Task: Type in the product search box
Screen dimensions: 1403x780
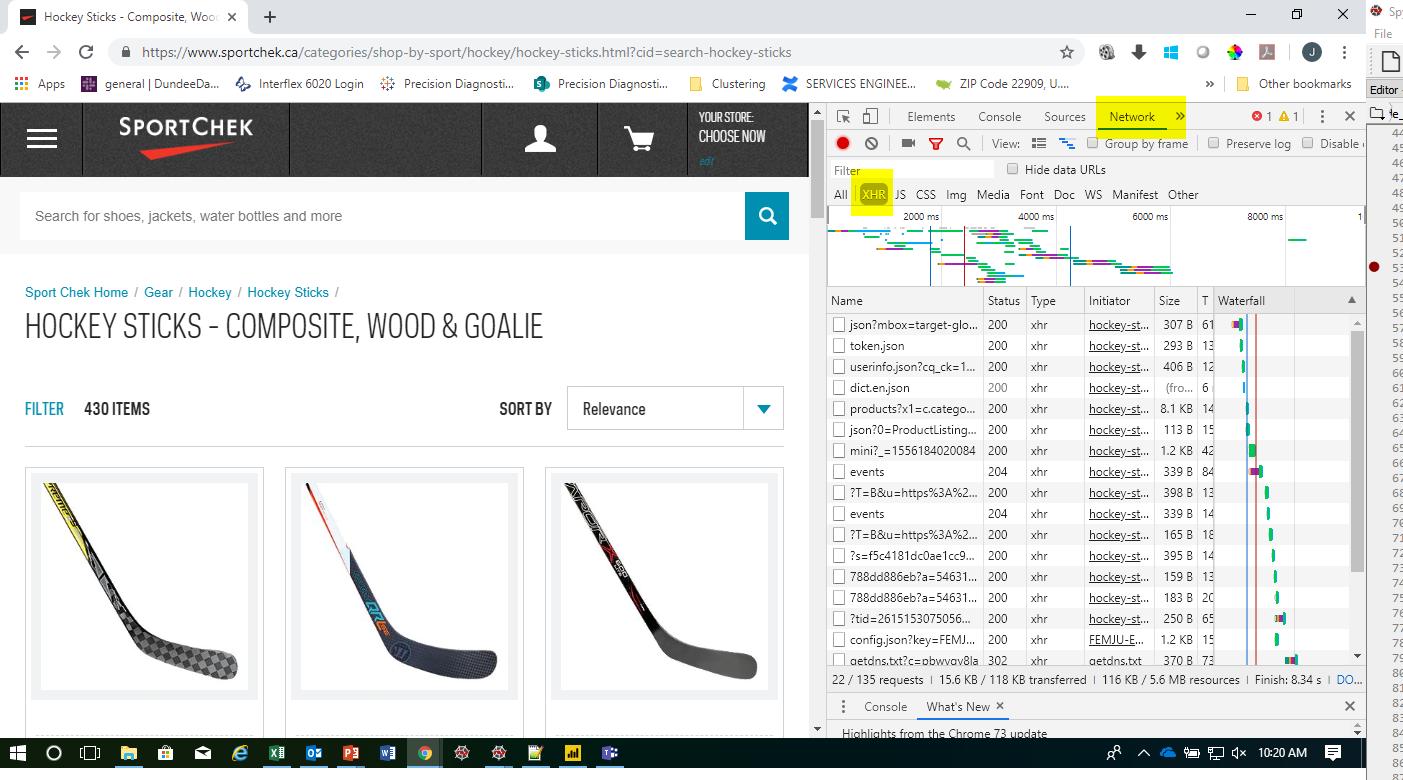Action: coord(382,216)
